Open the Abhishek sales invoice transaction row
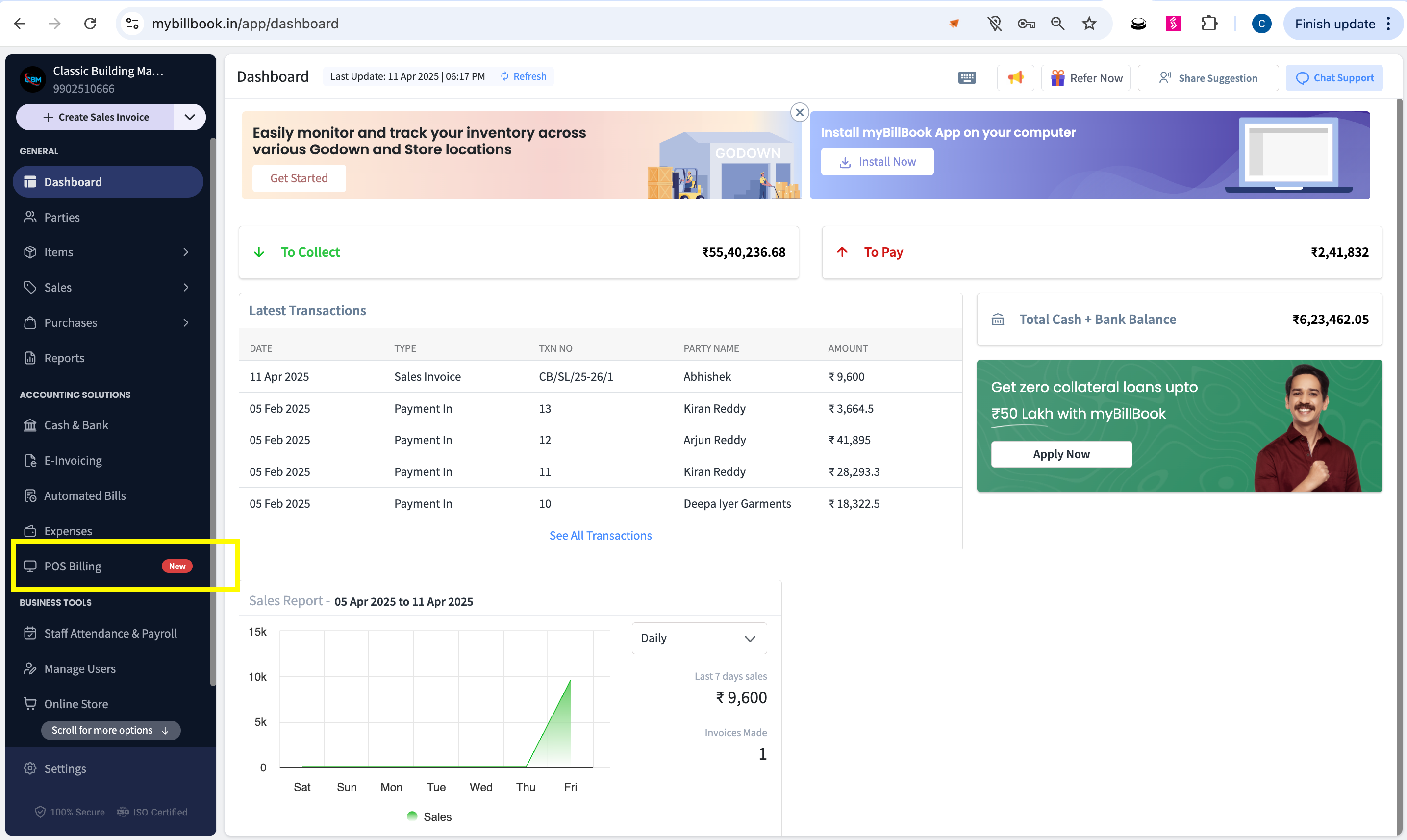The width and height of the screenshot is (1407, 840). click(600, 376)
